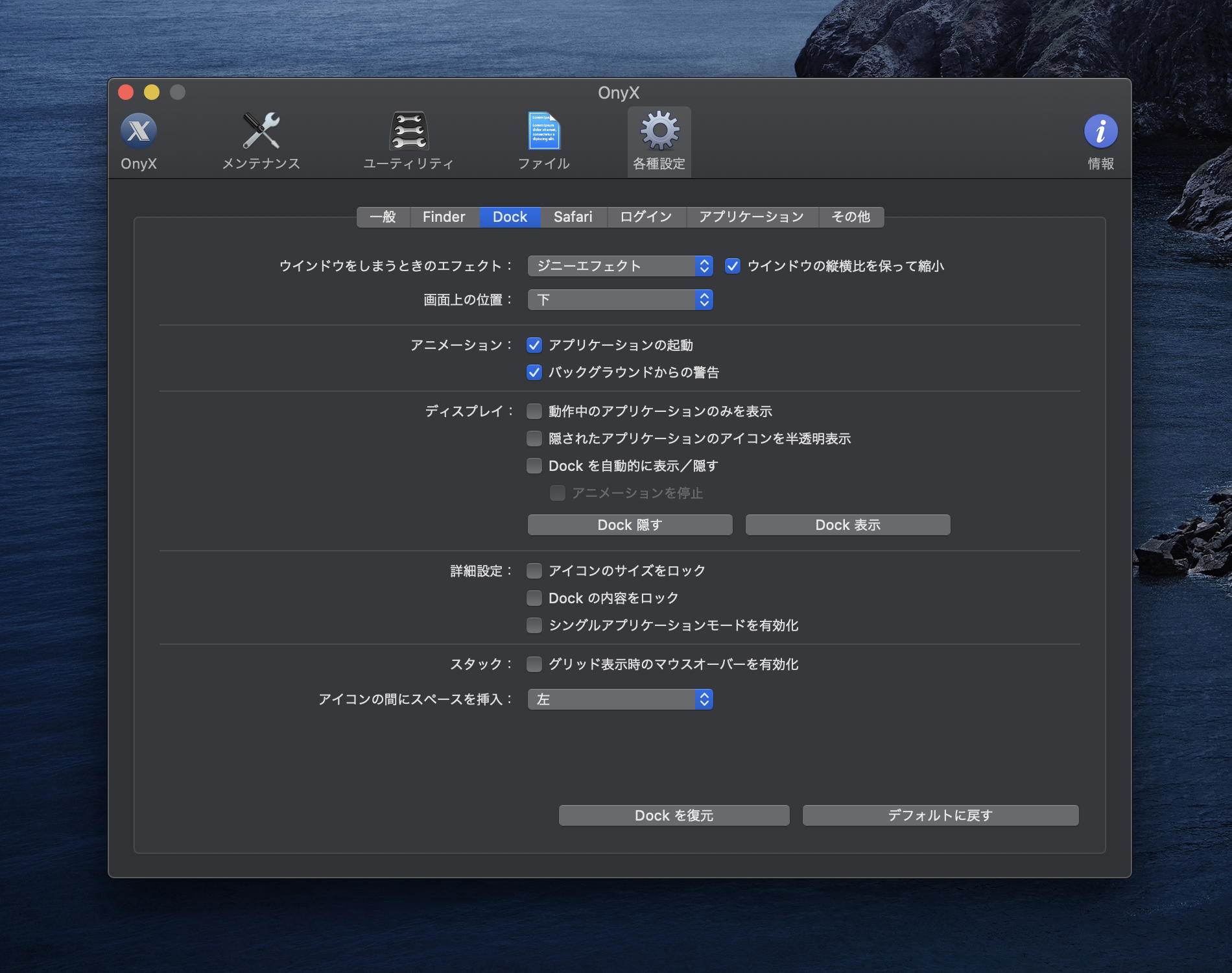
Task: Open the space insertion dropdown showing 左
Action: pos(621,699)
